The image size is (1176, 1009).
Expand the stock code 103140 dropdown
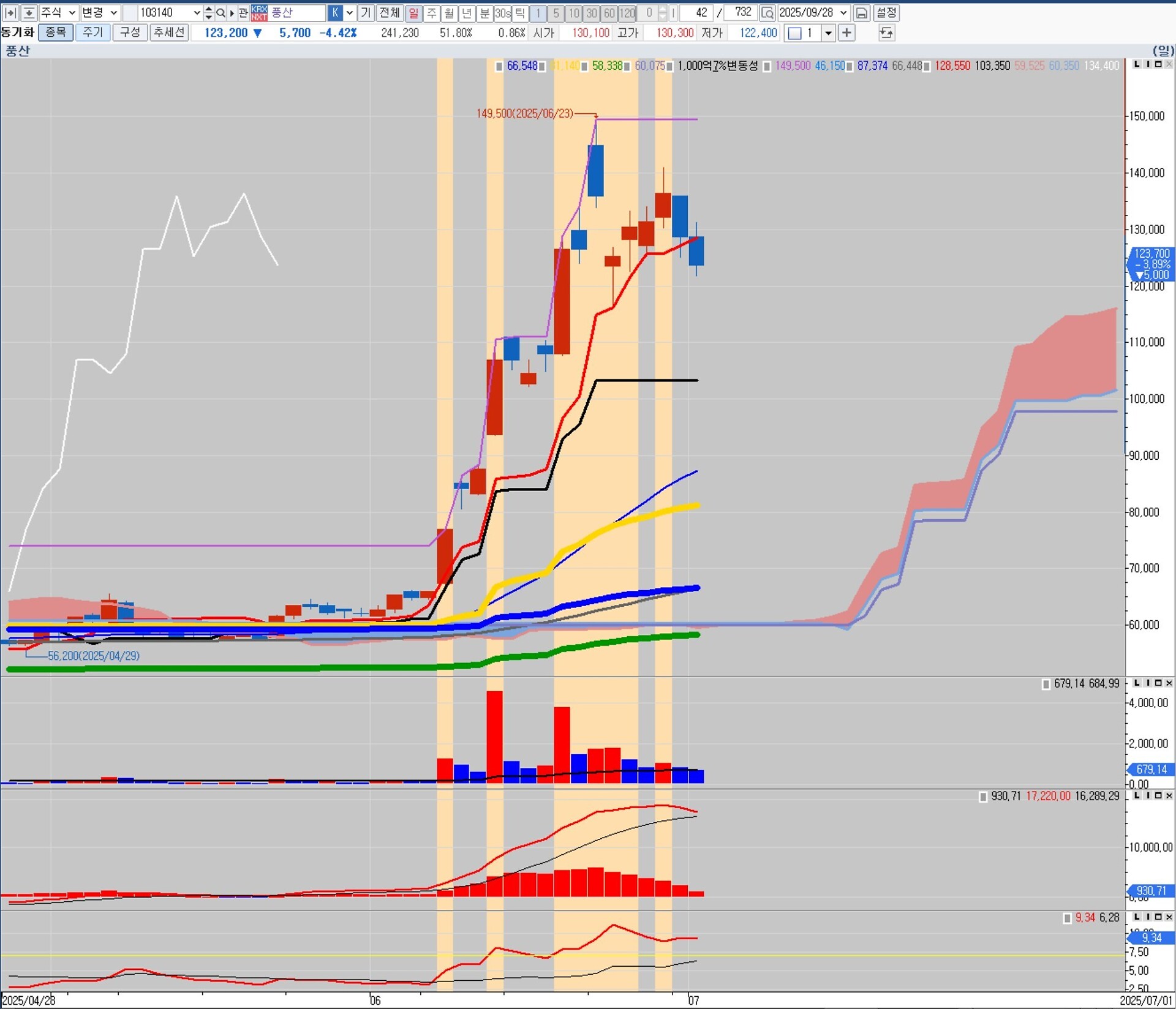(197, 13)
